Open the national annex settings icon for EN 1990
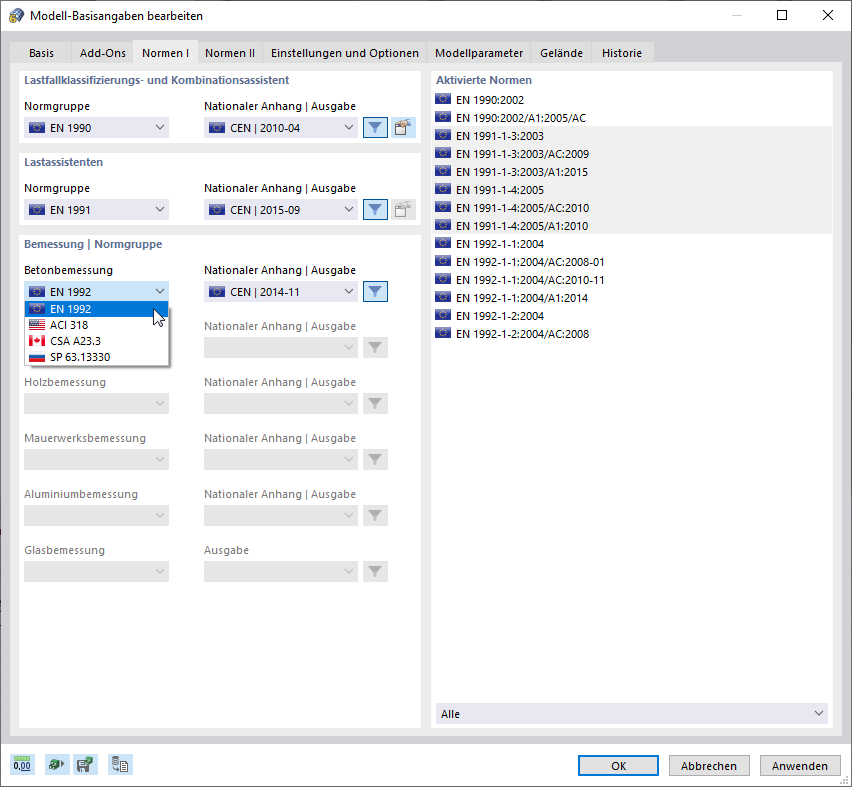The width and height of the screenshot is (852, 787). (403, 128)
